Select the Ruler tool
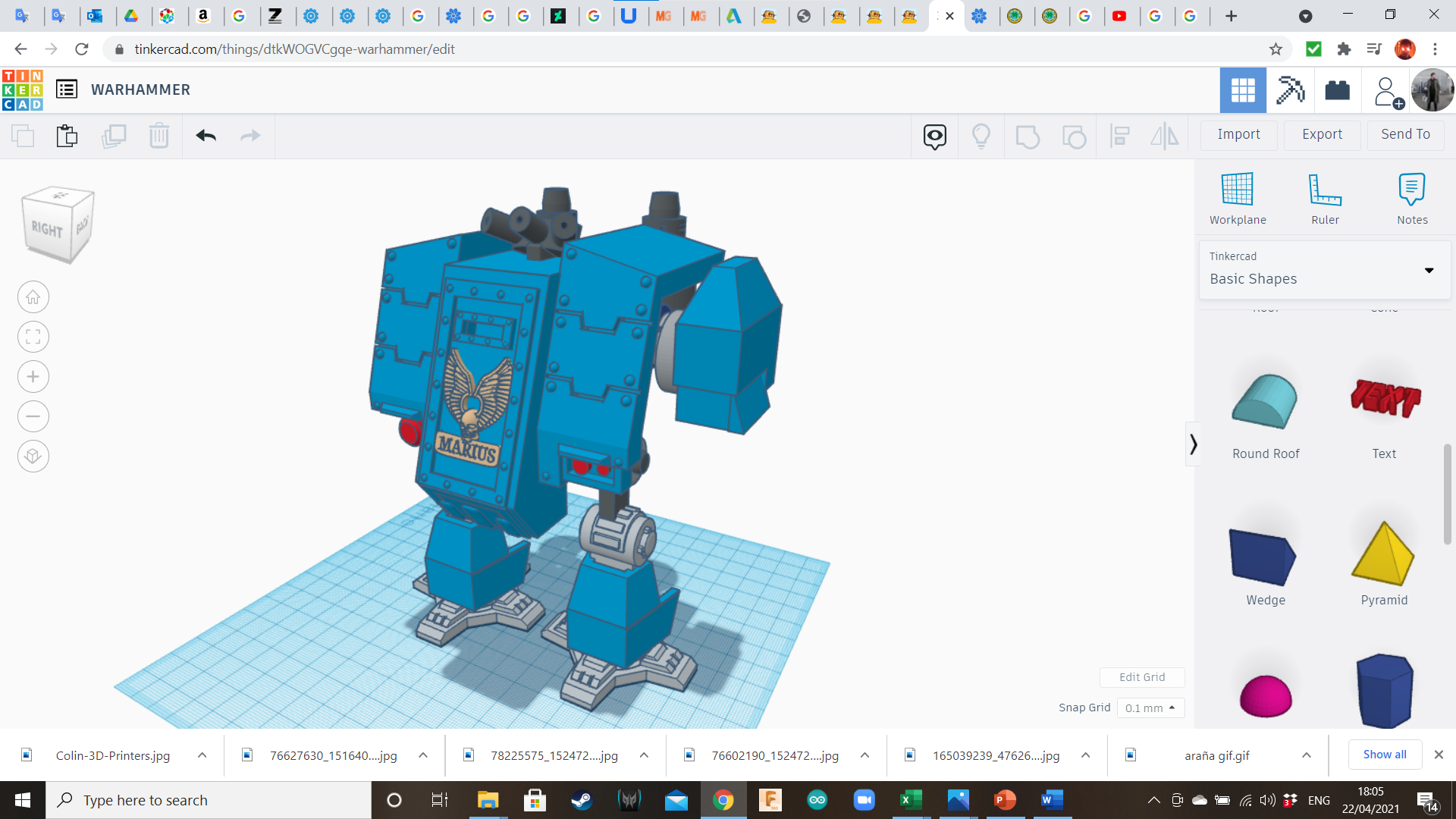Screen dimensions: 1456x819 pos(1325,198)
